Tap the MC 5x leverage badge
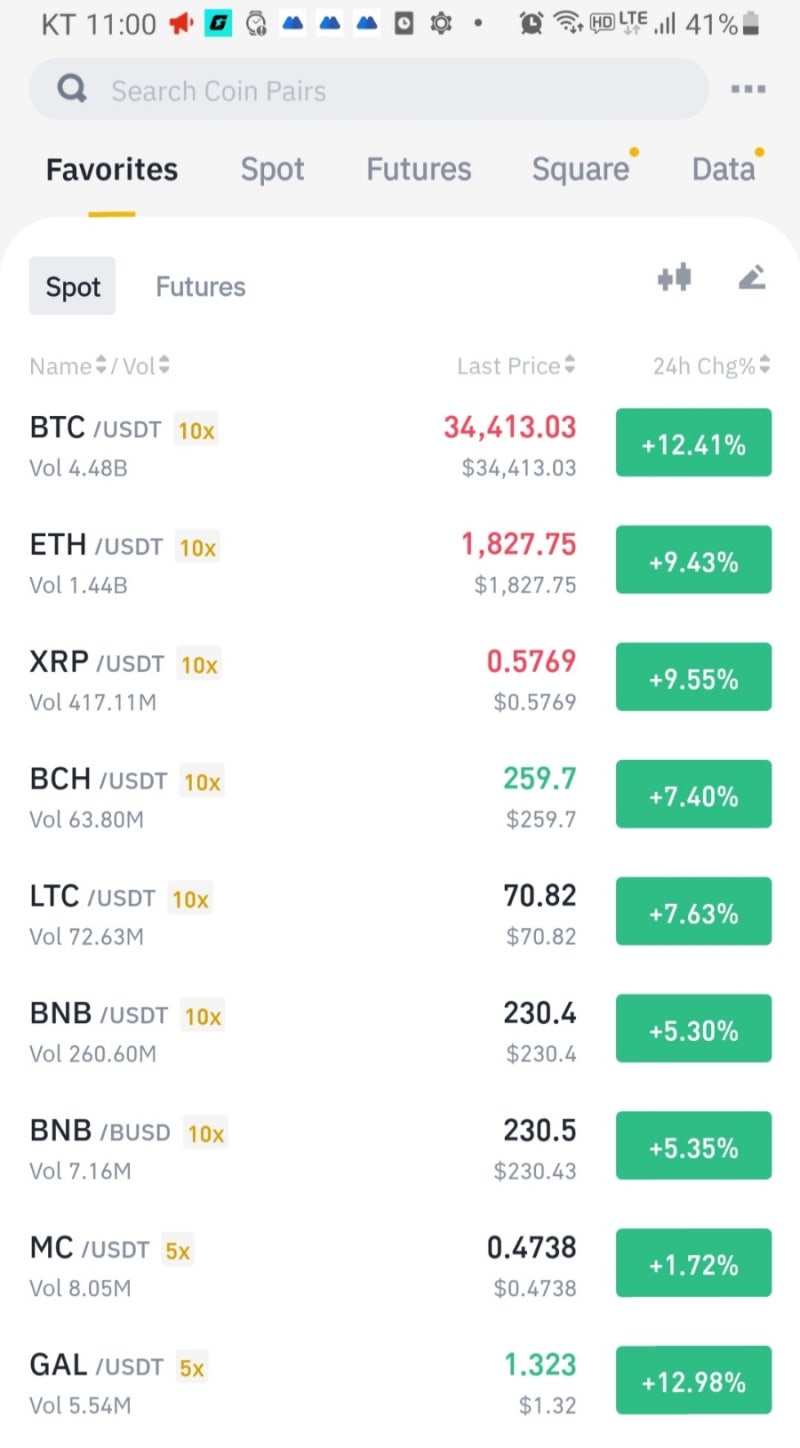Screen dimensions: 800x1448 (177, 1250)
